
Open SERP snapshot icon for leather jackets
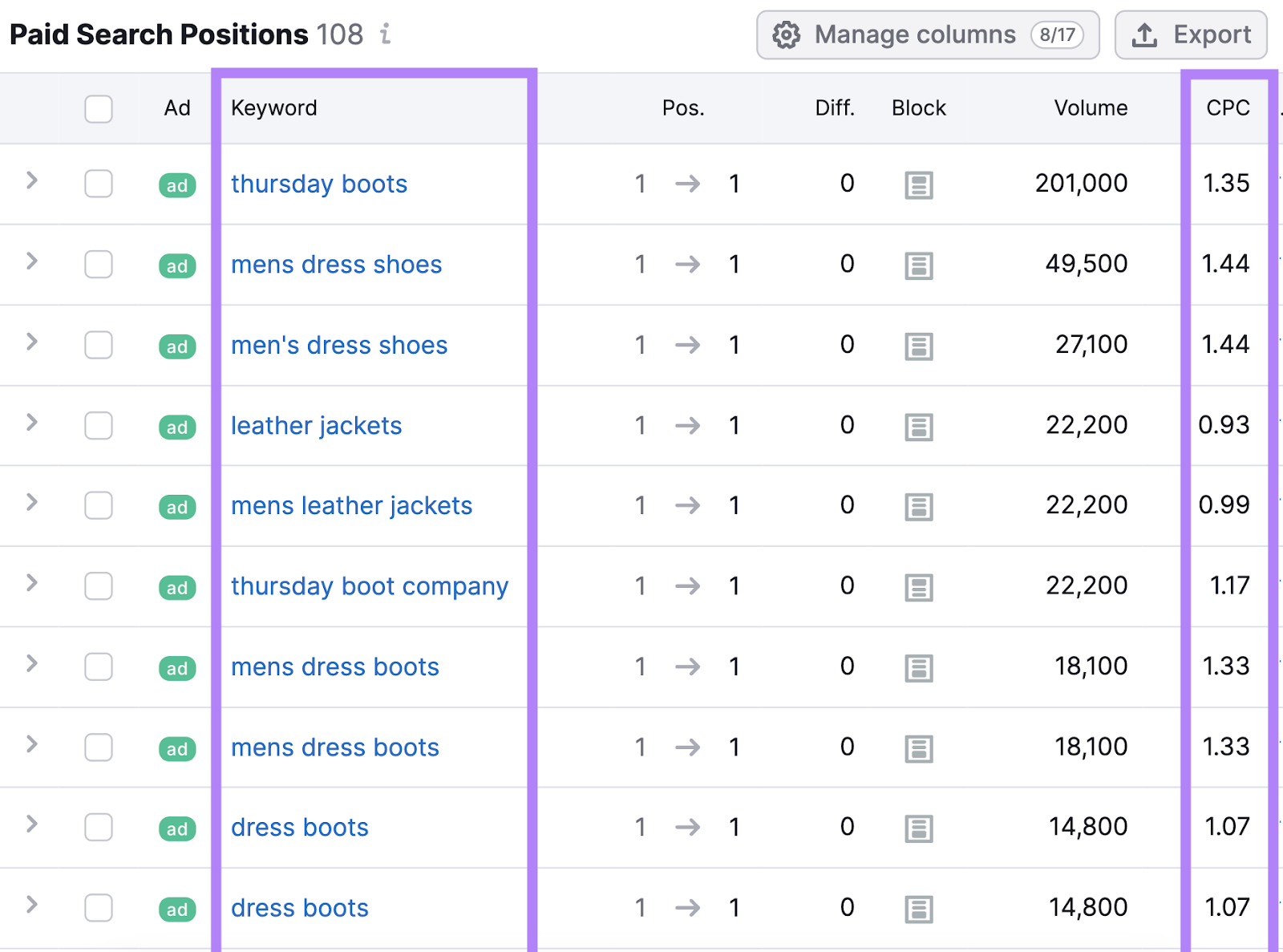pyautogui.click(x=918, y=426)
